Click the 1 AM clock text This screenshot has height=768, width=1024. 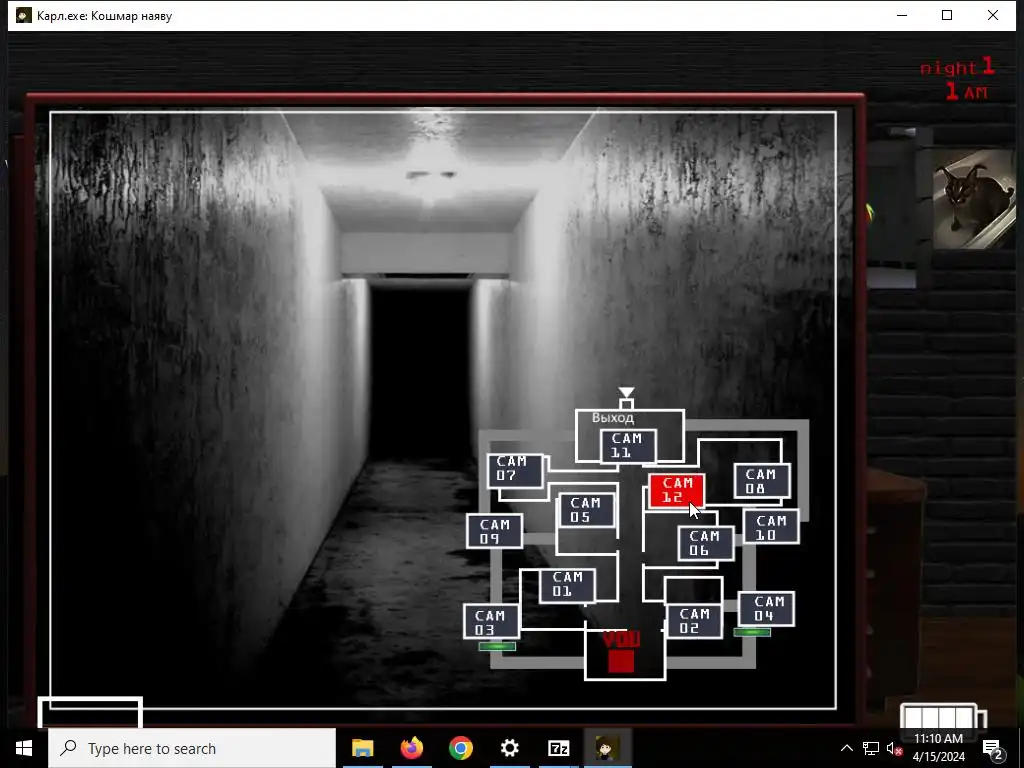[x=967, y=92]
